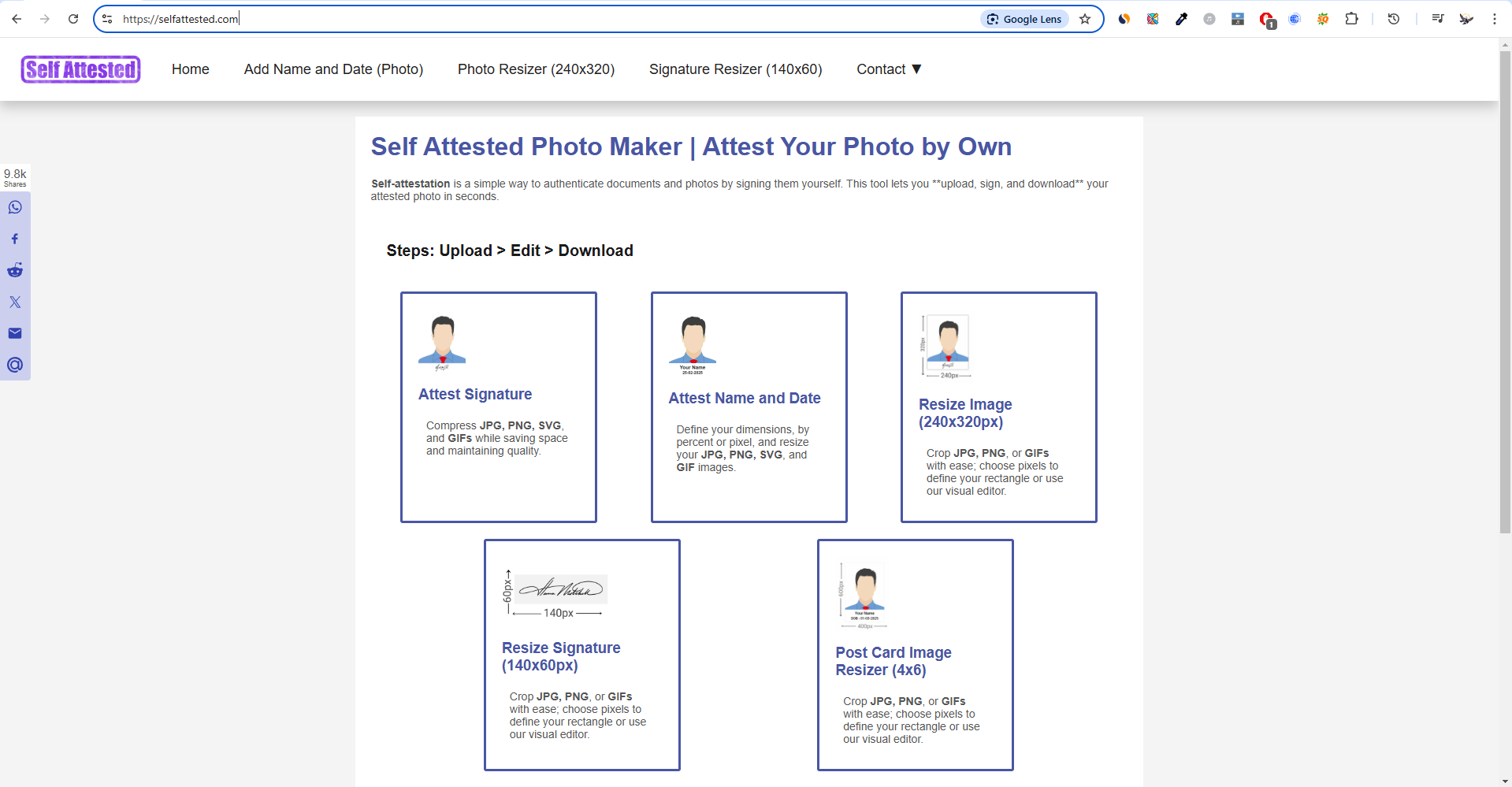This screenshot has height=787, width=1512.
Task: Click the Attest Name and Date avatar image
Action: (693, 345)
